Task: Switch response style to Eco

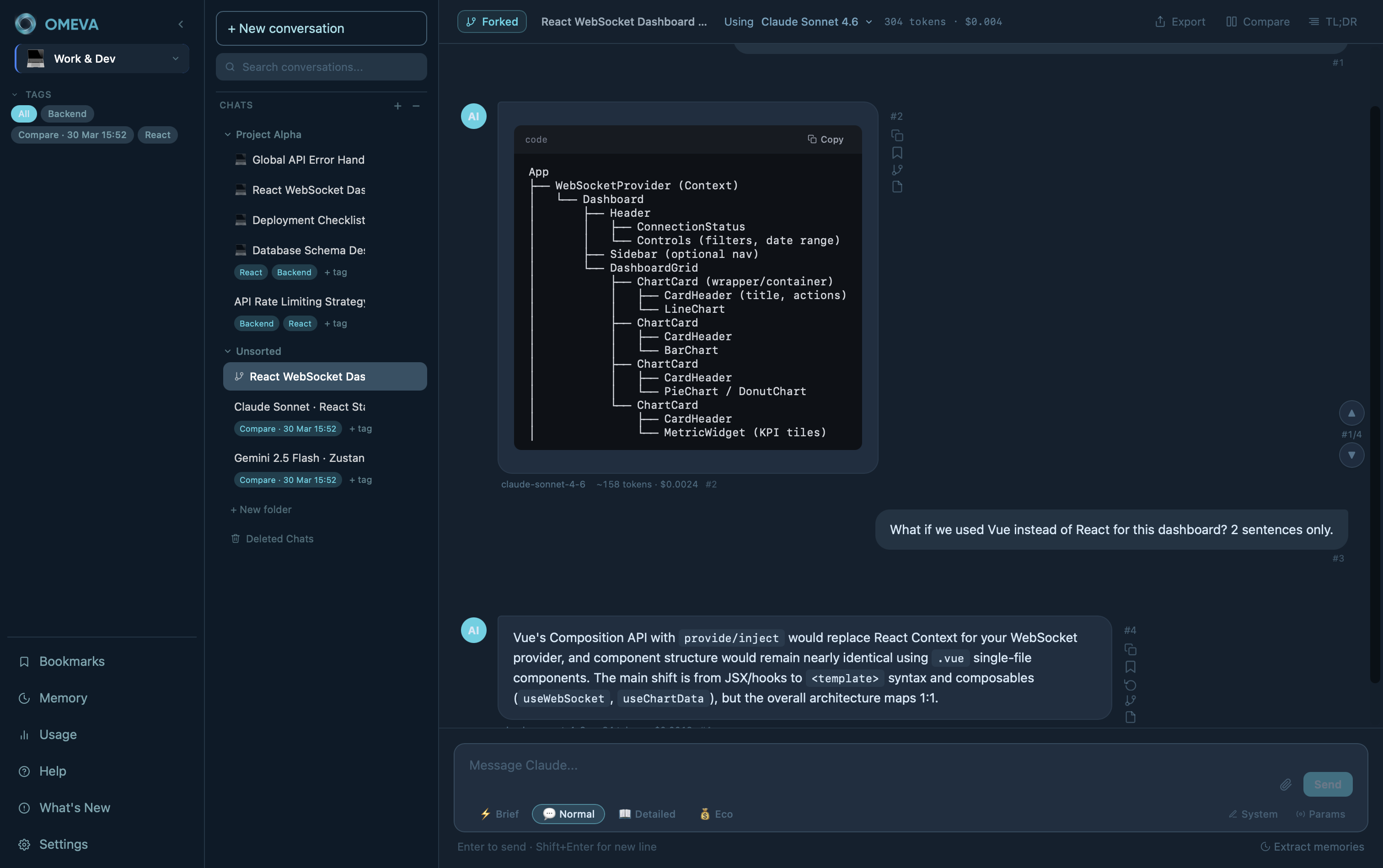Action: (715, 814)
